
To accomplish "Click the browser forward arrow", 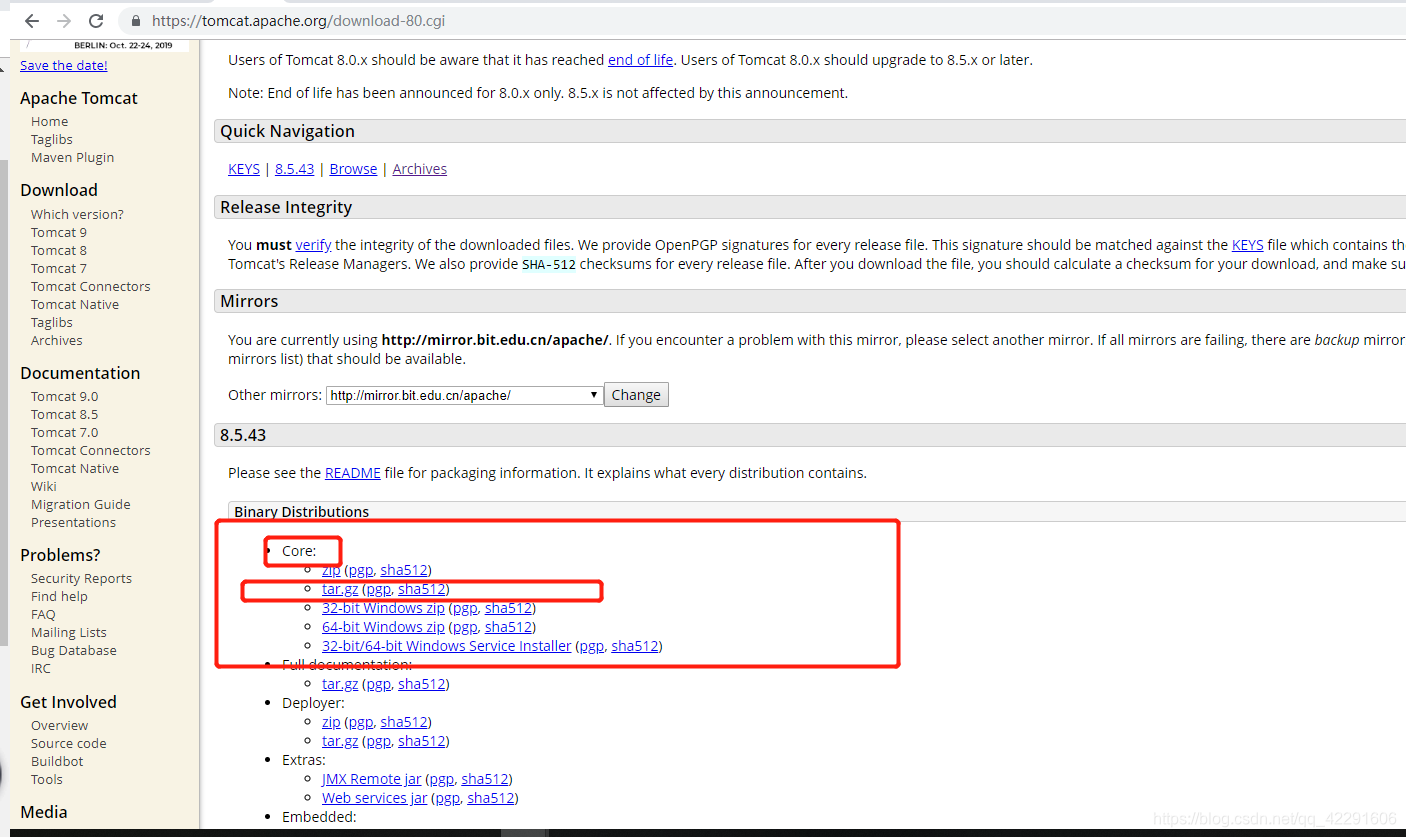I will 64,20.
